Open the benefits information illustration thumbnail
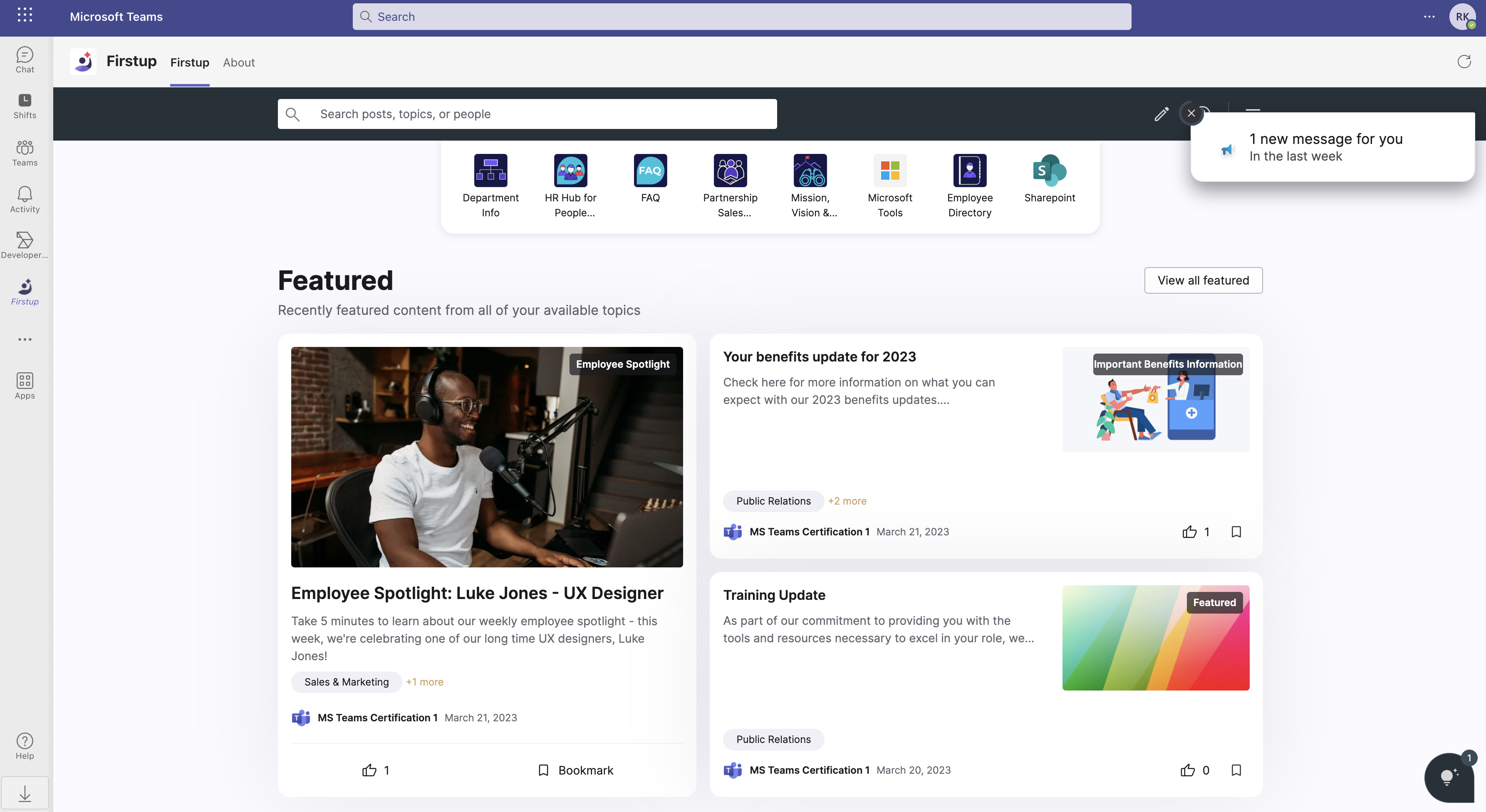The width and height of the screenshot is (1486, 812). (x=1155, y=400)
